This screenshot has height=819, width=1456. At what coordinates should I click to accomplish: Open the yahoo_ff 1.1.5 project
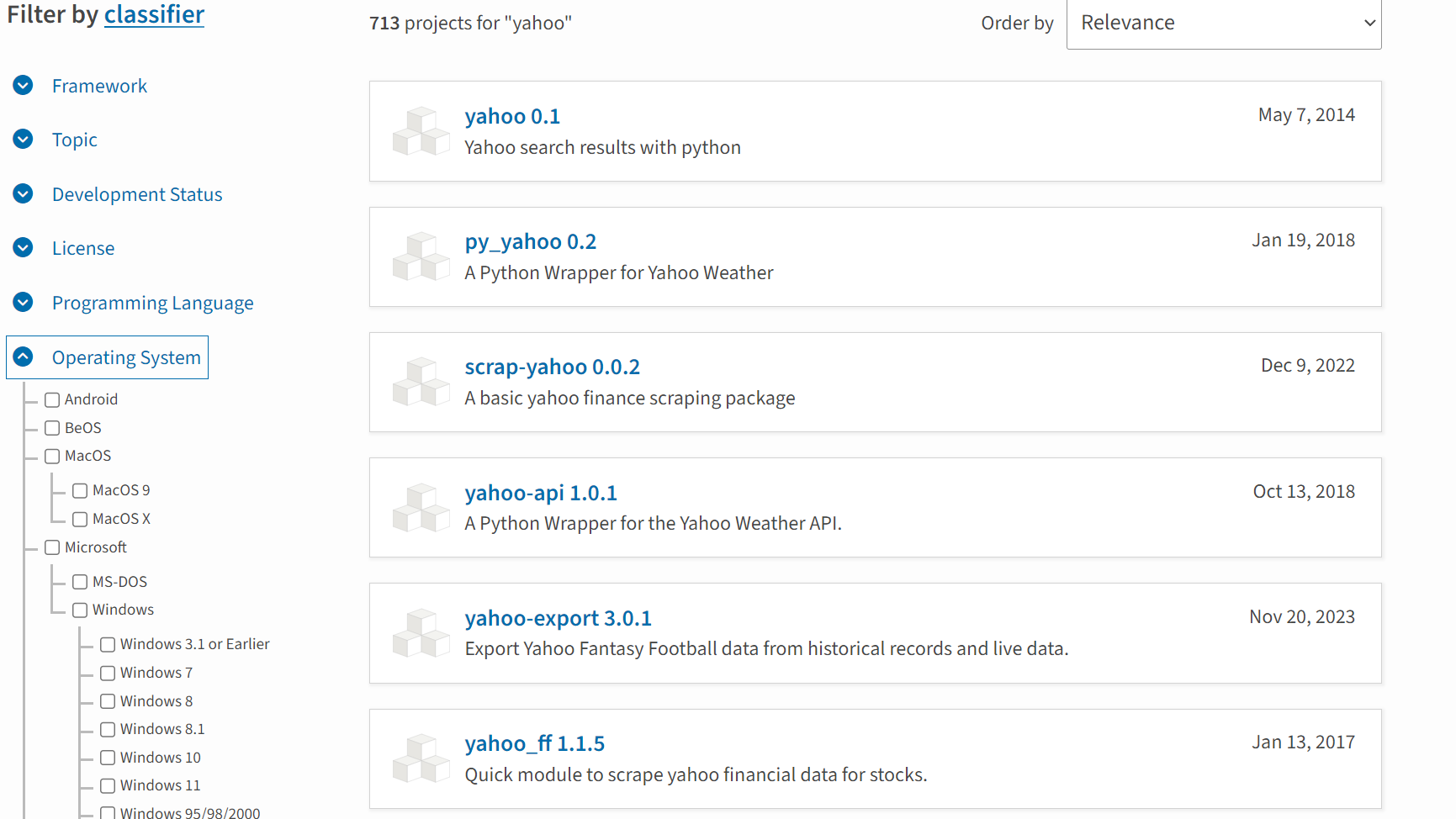tap(535, 743)
